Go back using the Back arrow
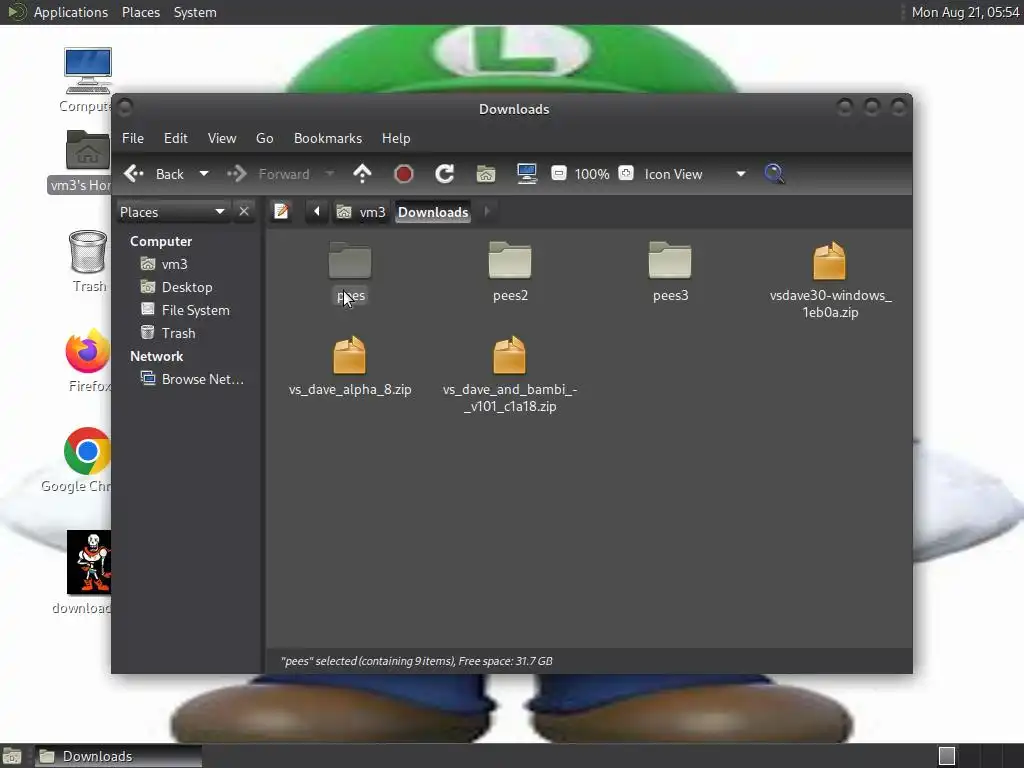This screenshot has width=1024, height=768. click(154, 174)
